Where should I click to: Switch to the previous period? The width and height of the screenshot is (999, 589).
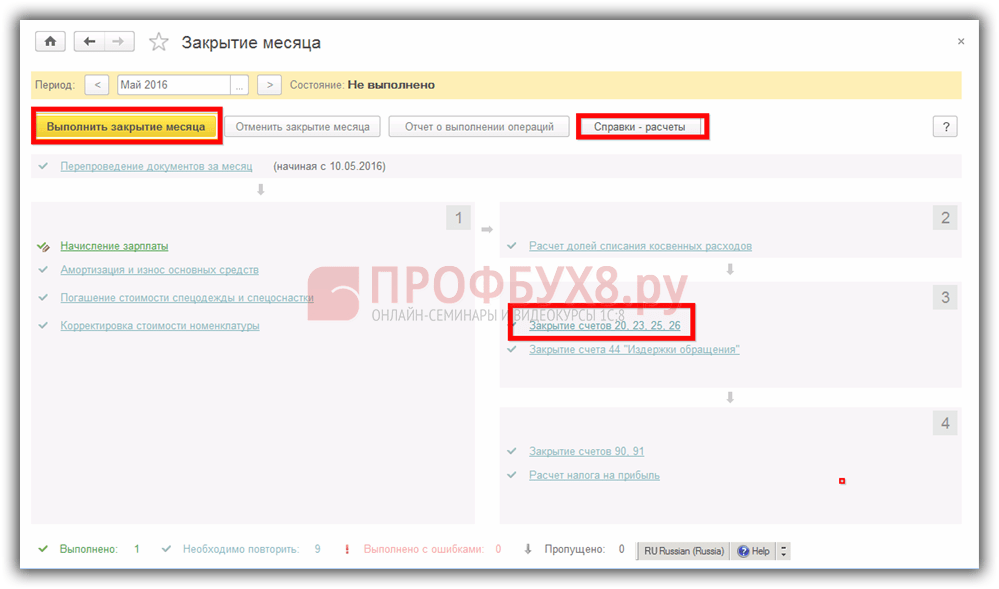[x=97, y=85]
